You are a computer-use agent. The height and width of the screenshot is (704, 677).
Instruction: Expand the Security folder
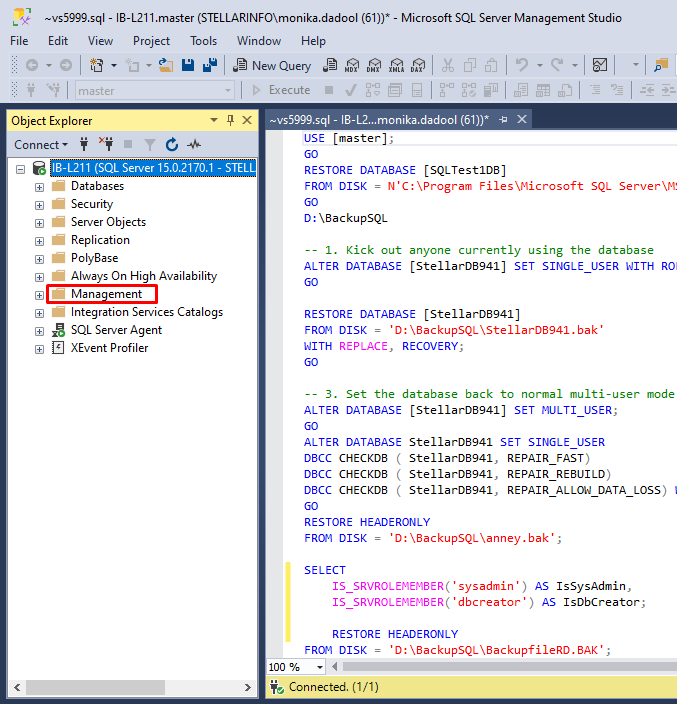tap(40, 205)
